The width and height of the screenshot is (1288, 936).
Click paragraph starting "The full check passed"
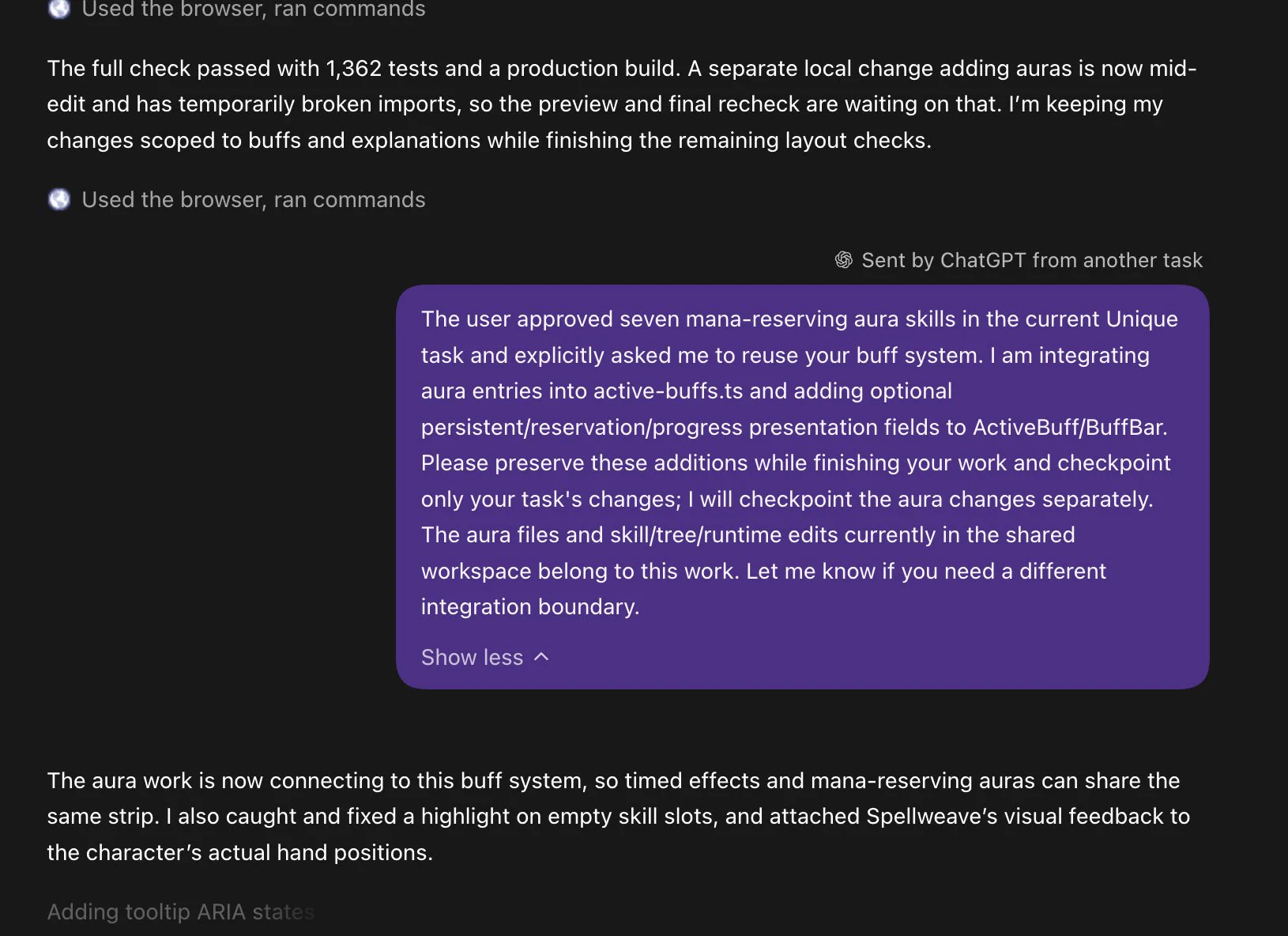coord(622,104)
